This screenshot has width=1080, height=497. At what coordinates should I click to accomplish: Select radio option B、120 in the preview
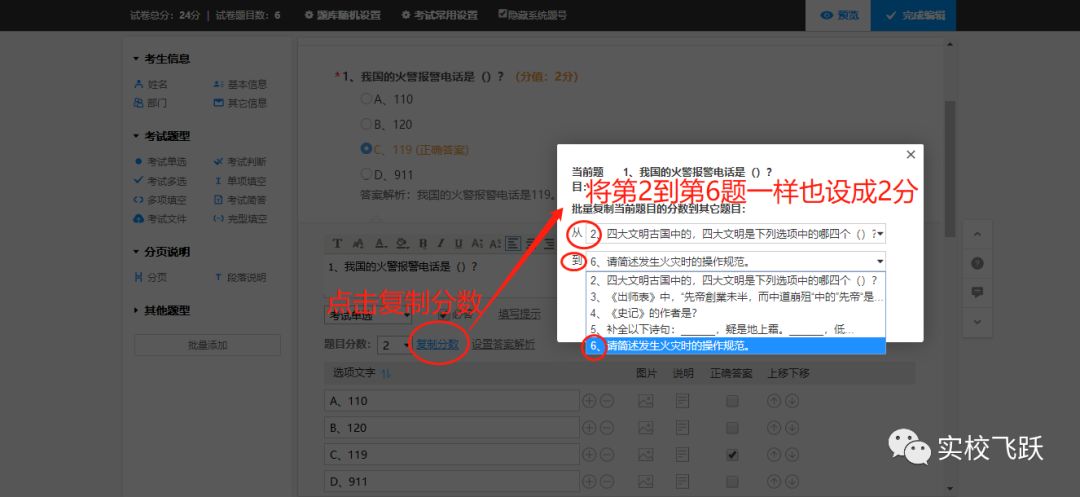click(366, 124)
